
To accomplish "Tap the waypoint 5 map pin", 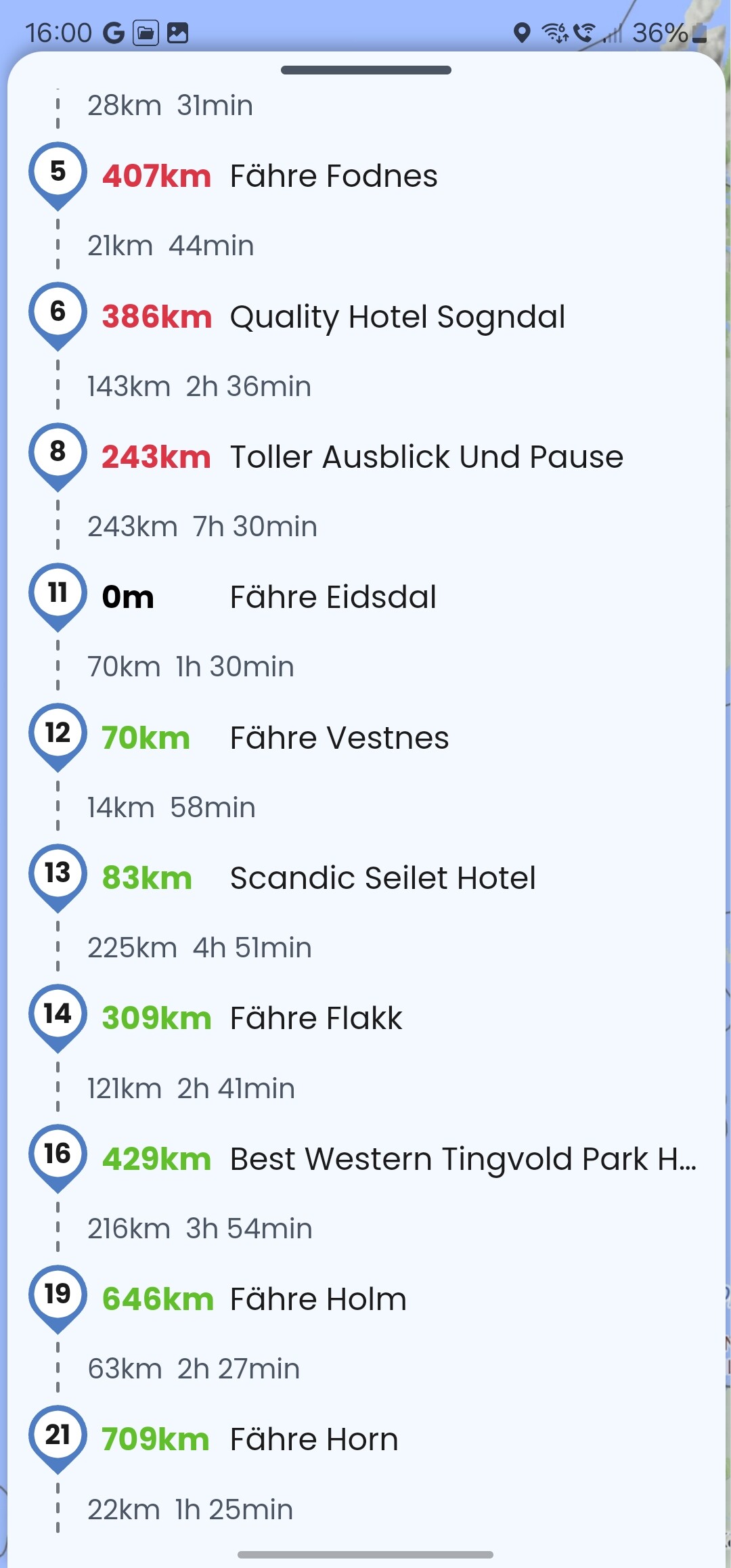I will [58, 173].
